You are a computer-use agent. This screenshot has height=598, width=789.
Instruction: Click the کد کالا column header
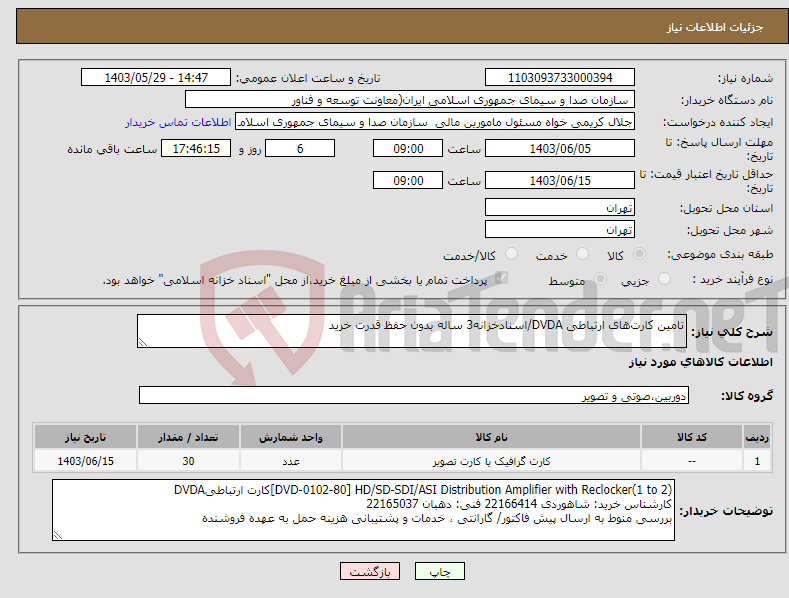click(x=692, y=437)
